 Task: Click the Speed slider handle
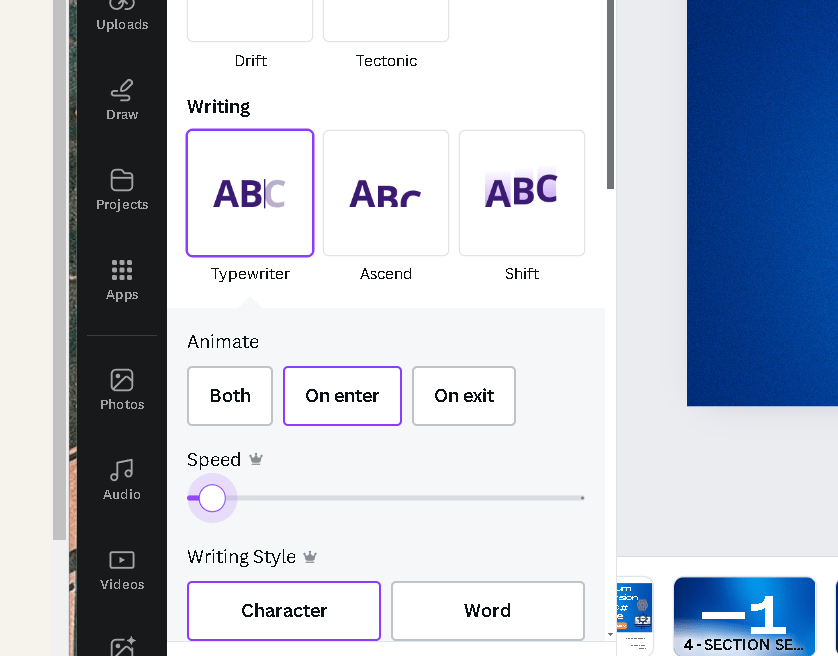(x=212, y=498)
